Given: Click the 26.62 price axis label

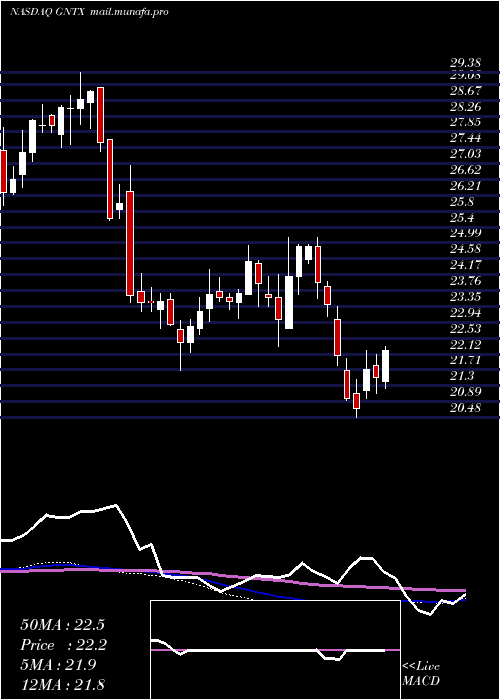Looking at the screenshot, I should [x=467, y=170].
